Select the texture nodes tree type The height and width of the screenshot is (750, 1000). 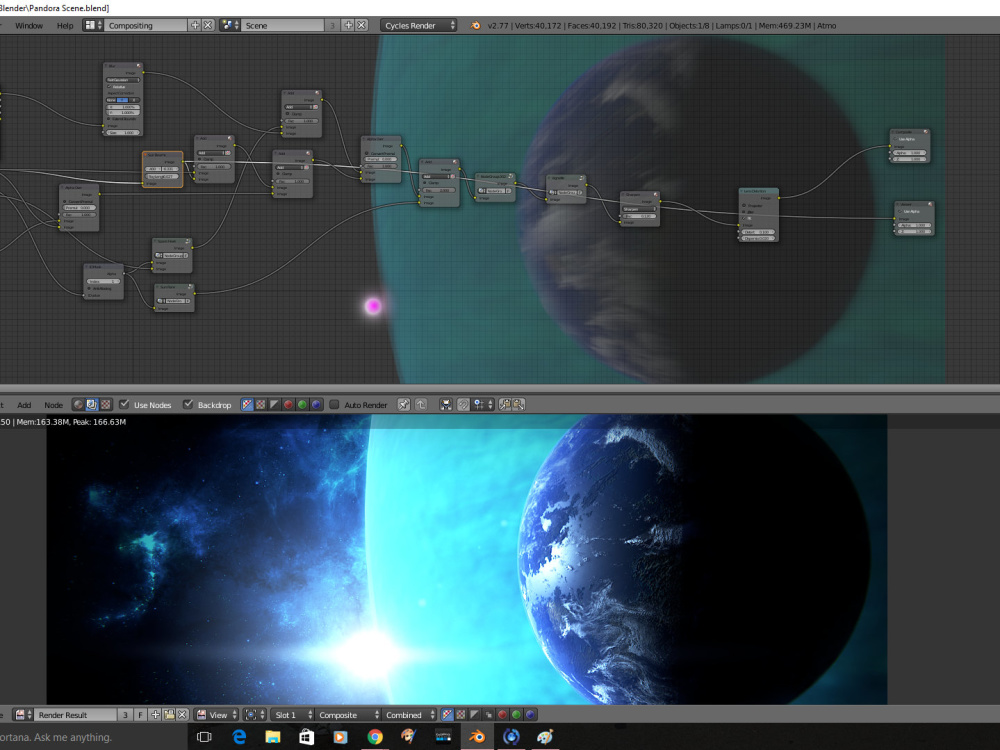(106, 404)
